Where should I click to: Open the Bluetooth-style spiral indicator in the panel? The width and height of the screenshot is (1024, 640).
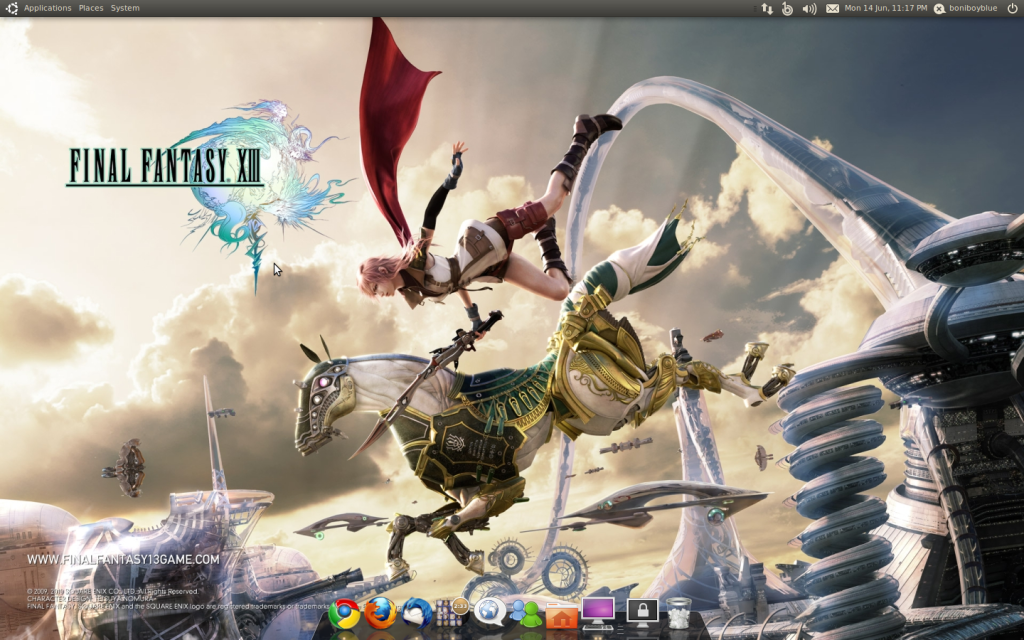788,8
